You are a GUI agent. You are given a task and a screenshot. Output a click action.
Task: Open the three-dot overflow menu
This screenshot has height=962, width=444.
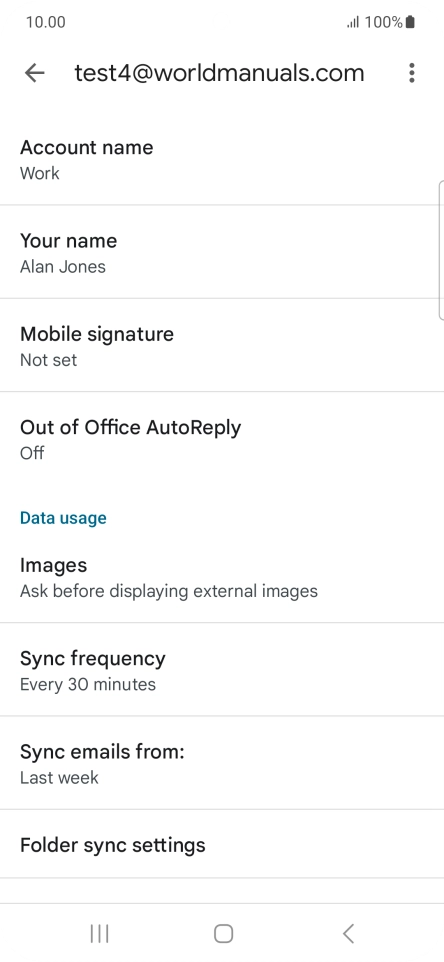tap(411, 73)
